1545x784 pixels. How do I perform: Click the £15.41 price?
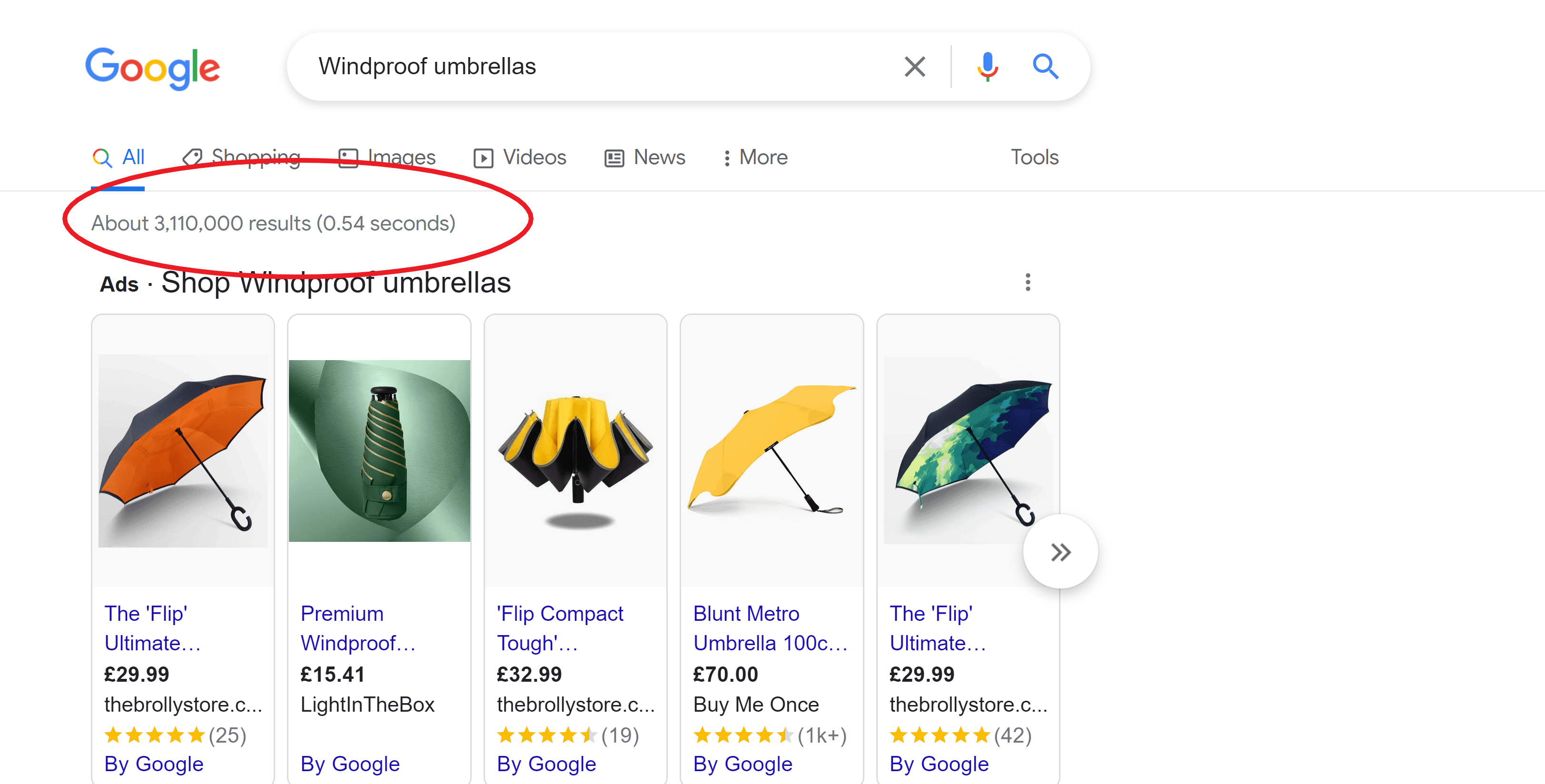332,675
